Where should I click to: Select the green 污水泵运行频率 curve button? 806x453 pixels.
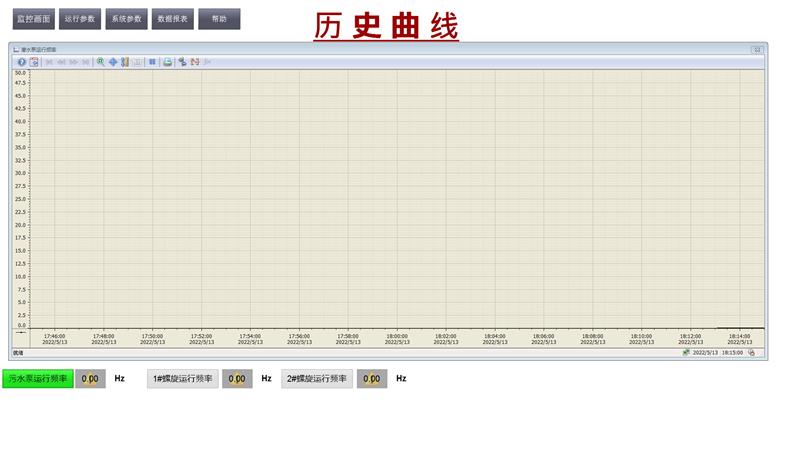(38, 379)
